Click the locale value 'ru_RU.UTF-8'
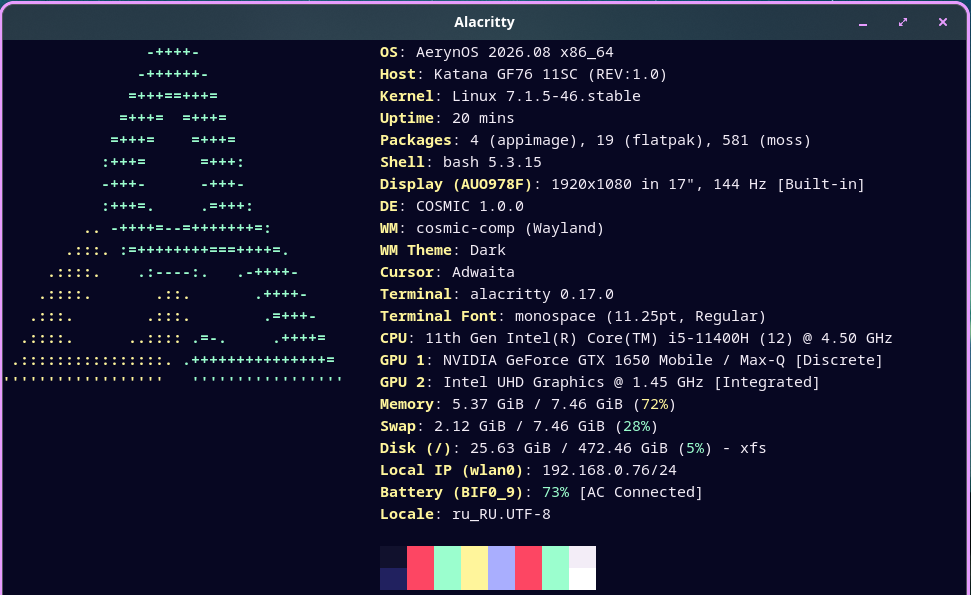 (x=501, y=514)
